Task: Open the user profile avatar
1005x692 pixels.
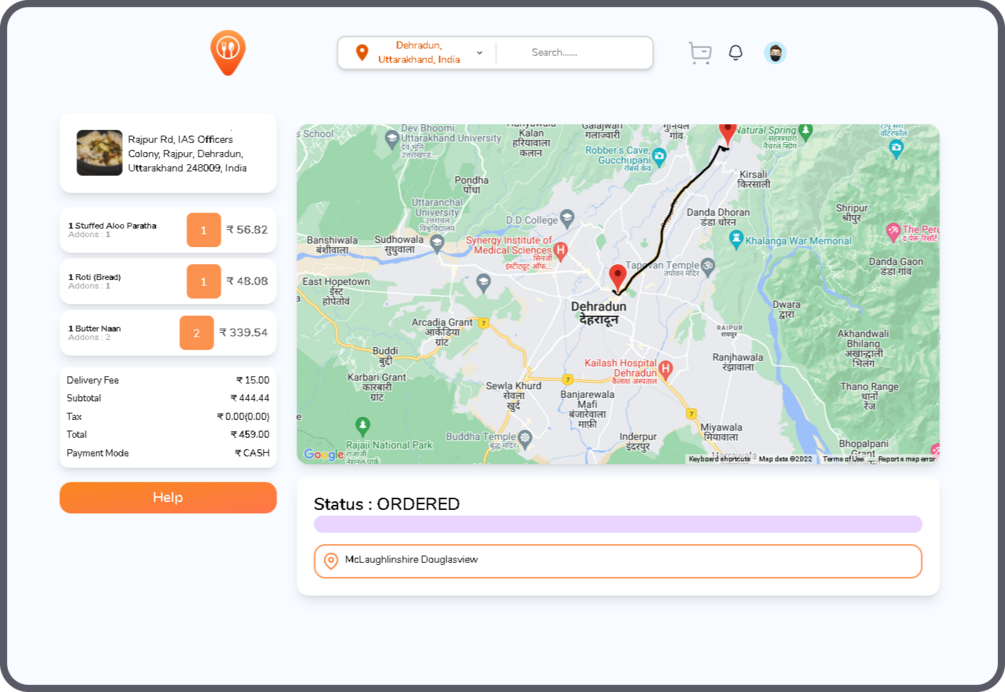Action: (x=775, y=53)
